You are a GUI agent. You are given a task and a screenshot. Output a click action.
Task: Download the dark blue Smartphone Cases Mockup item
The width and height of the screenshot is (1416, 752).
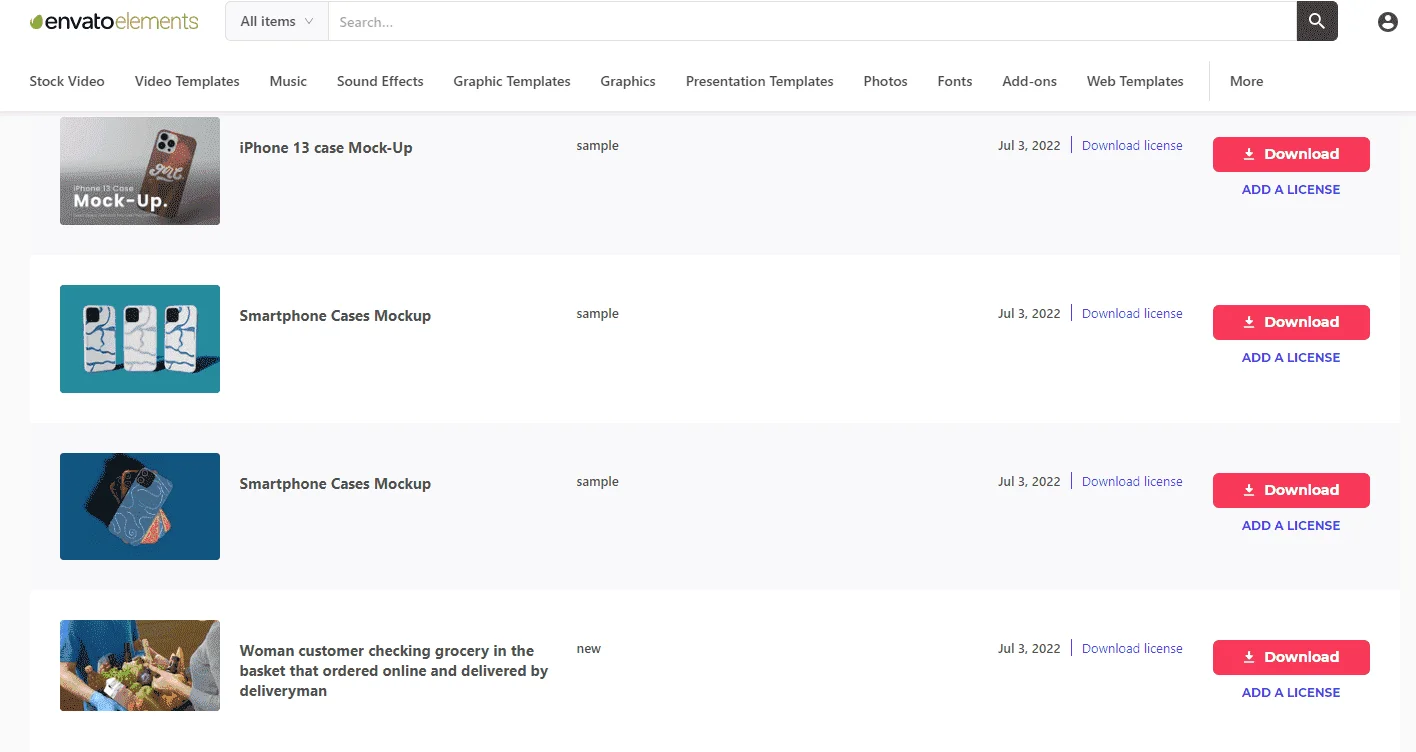1291,490
